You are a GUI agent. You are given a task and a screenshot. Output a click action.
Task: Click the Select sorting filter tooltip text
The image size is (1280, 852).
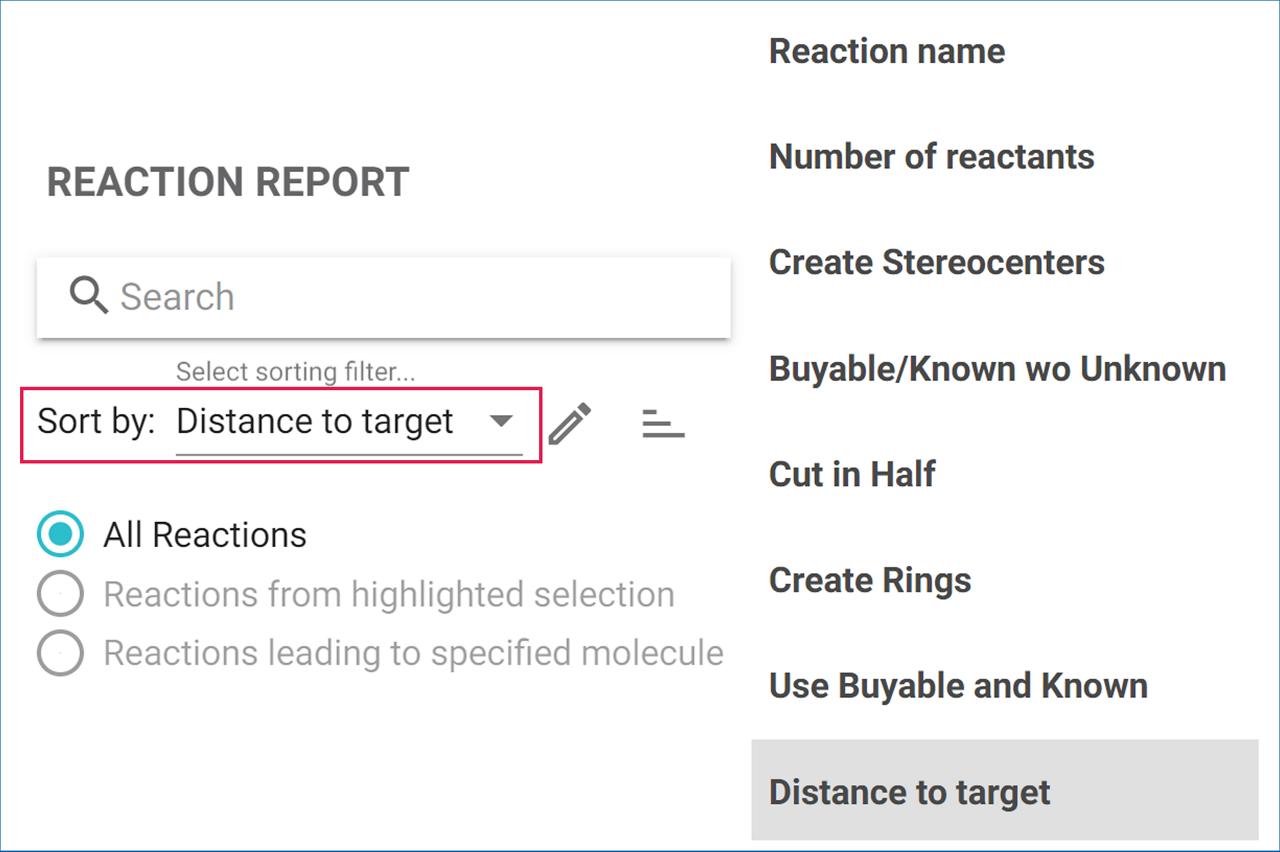[295, 372]
